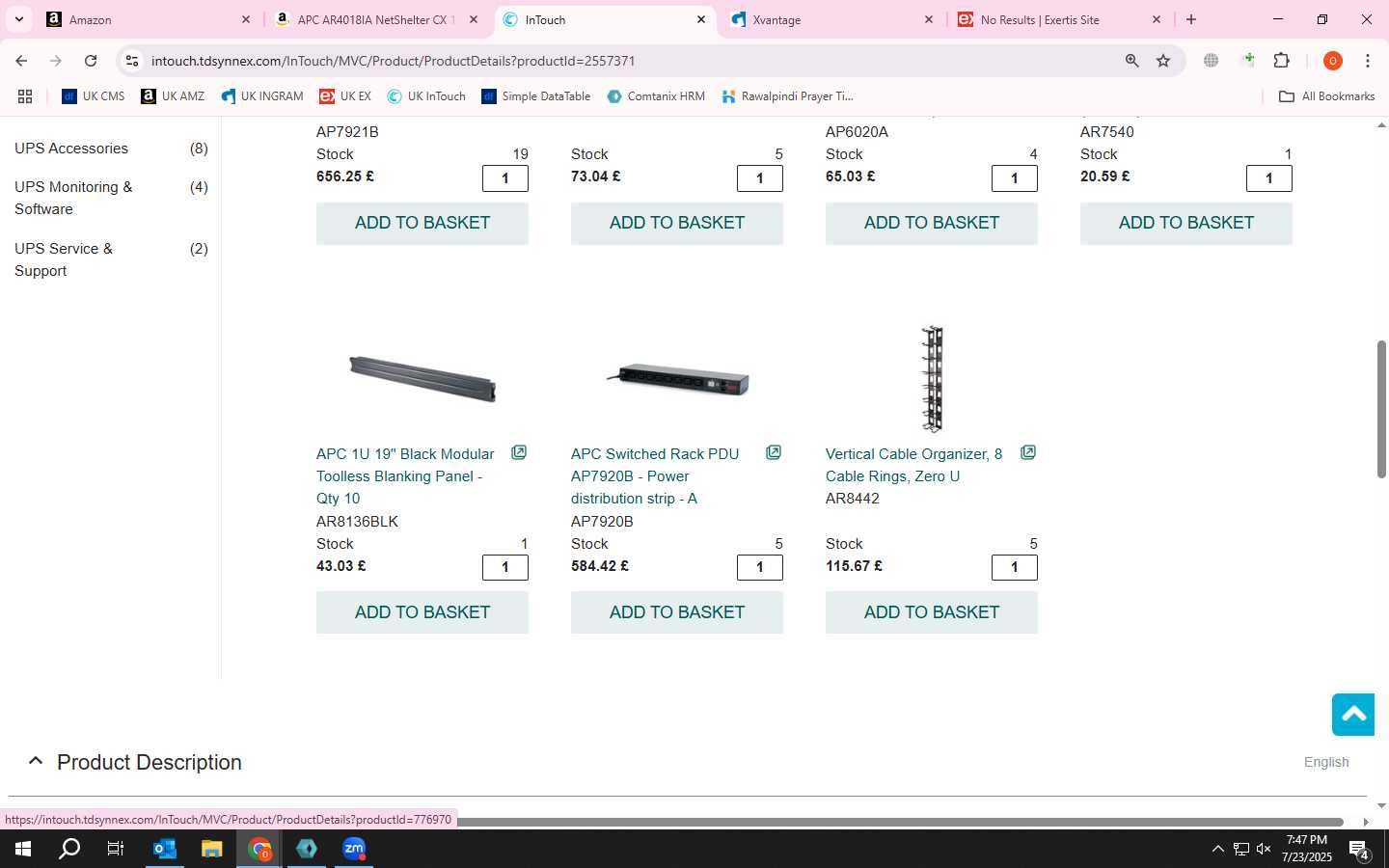Bookmark this page with the star icon
This screenshot has height=868, width=1389.
1163,61
